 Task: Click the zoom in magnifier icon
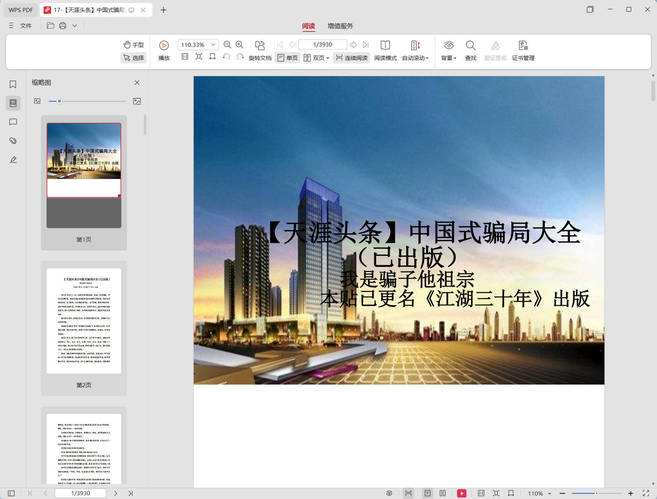240,45
